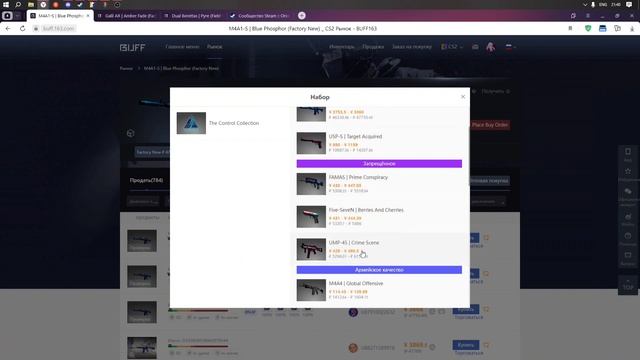The height and width of the screenshot is (360, 640).
Task: Click the bookmark icon in address bar
Action: (x=570, y=29)
